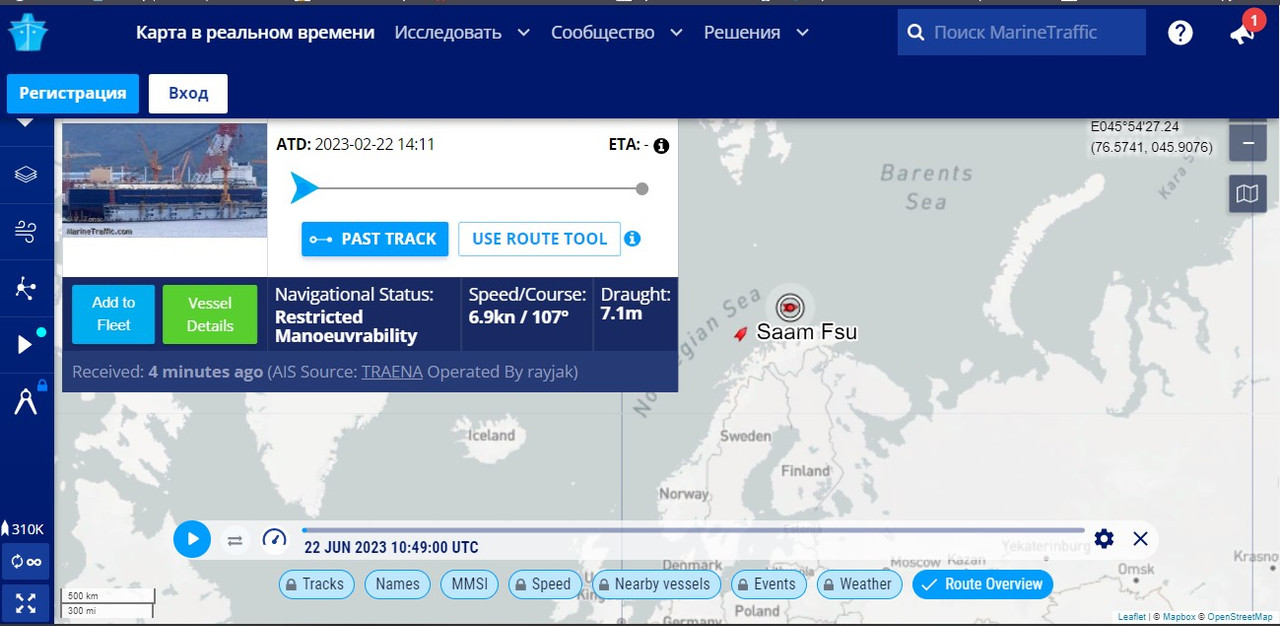Click the playback timeline slider bar

coord(693,530)
